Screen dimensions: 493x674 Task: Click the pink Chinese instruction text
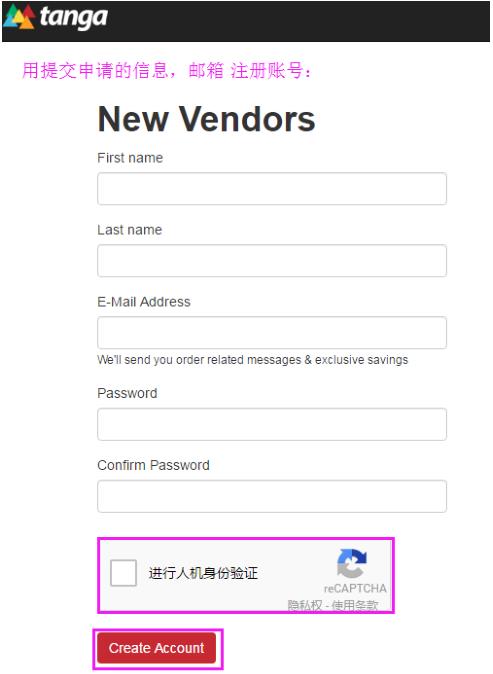tap(167, 70)
